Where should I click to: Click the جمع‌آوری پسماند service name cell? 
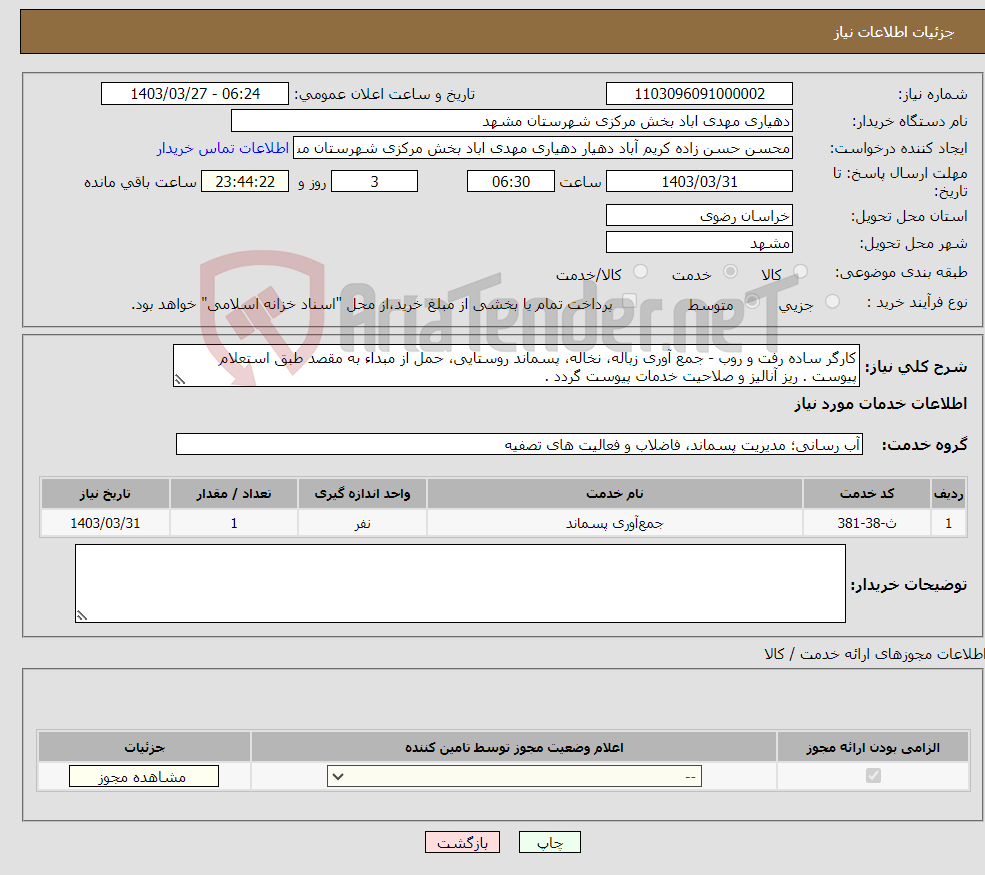[614, 523]
